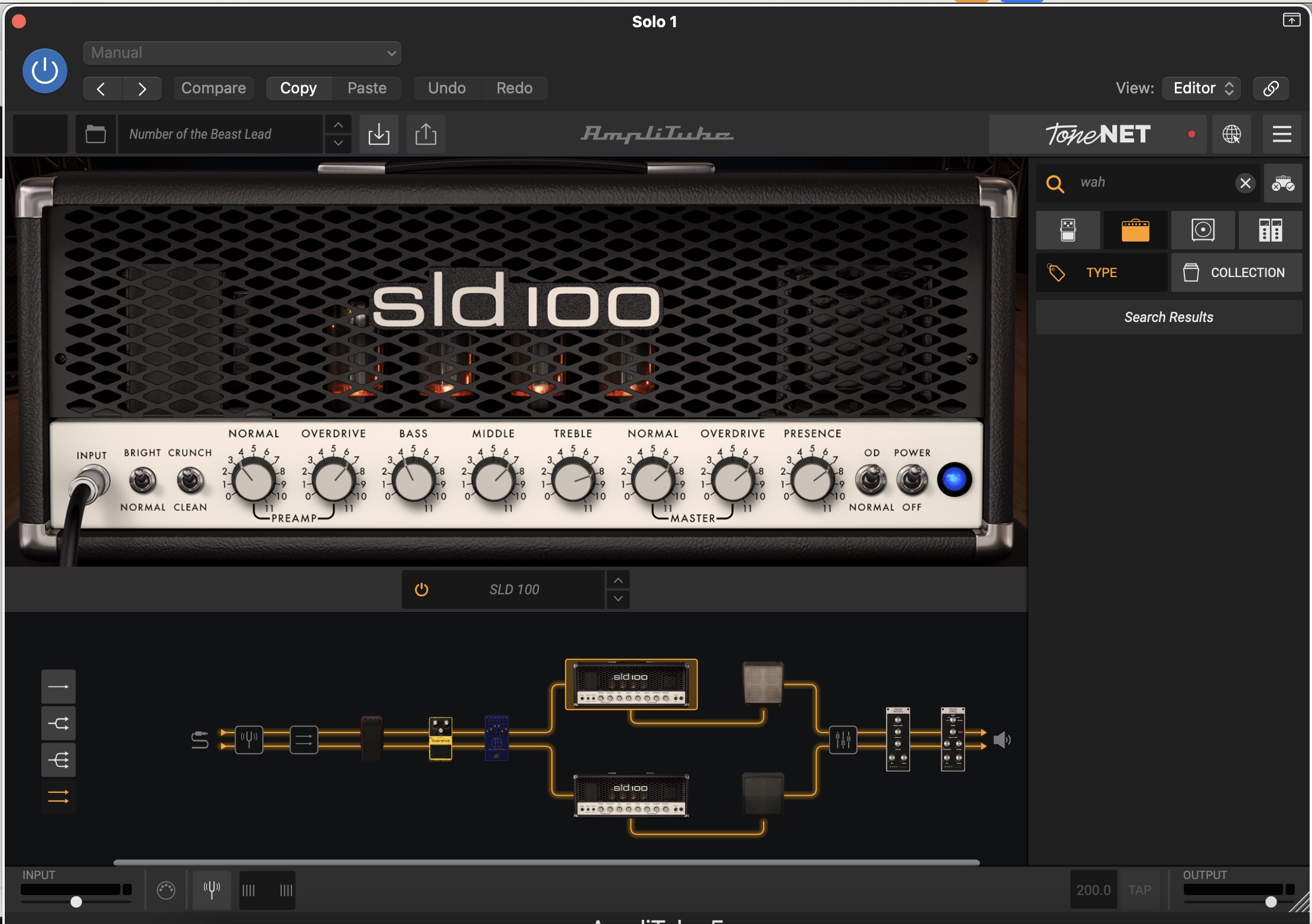1312x924 pixels.
Task: Click the TAP tempo button
Action: (x=1139, y=890)
